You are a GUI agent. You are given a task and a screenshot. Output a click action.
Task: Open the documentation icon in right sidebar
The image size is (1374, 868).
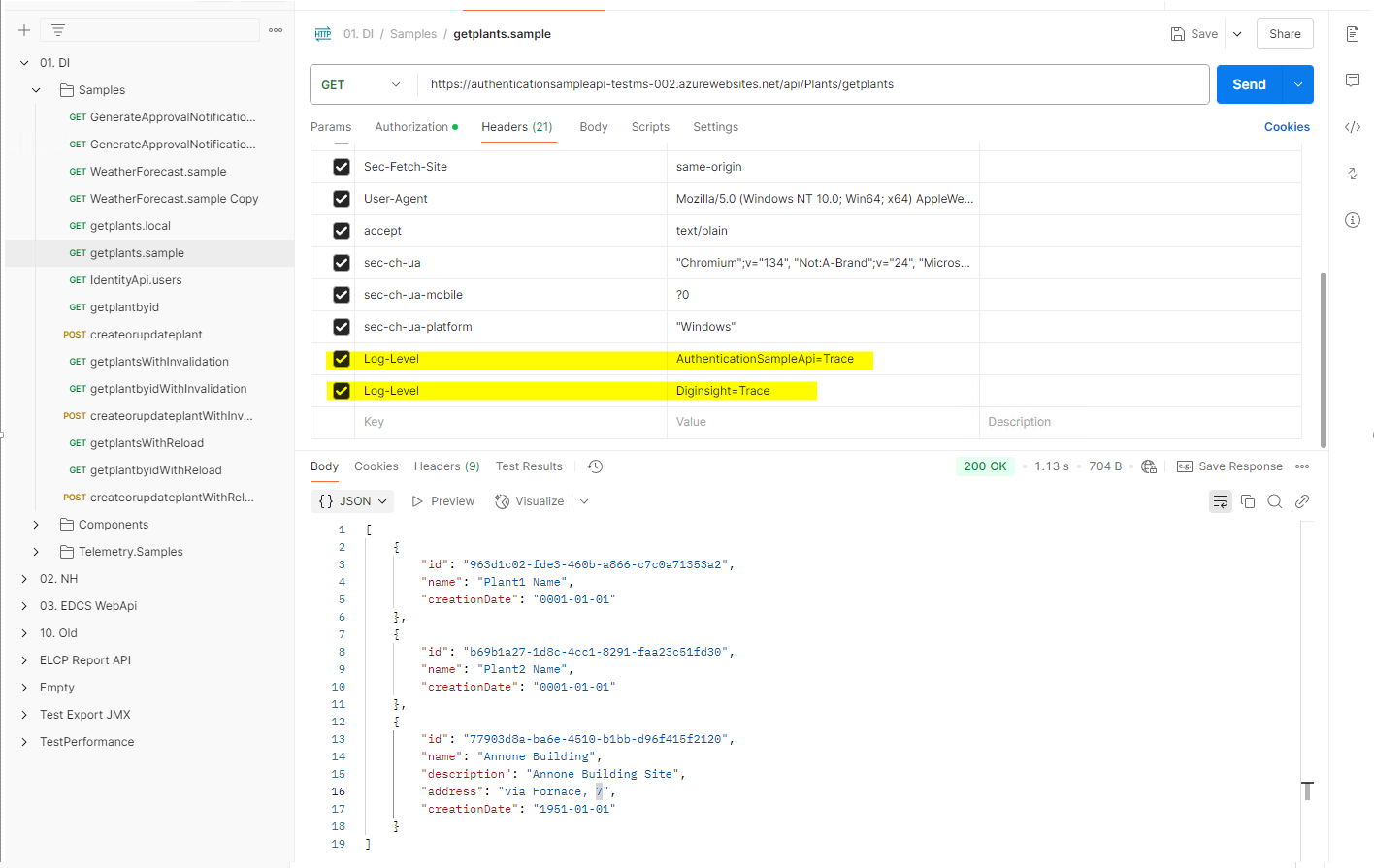pos(1353,34)
